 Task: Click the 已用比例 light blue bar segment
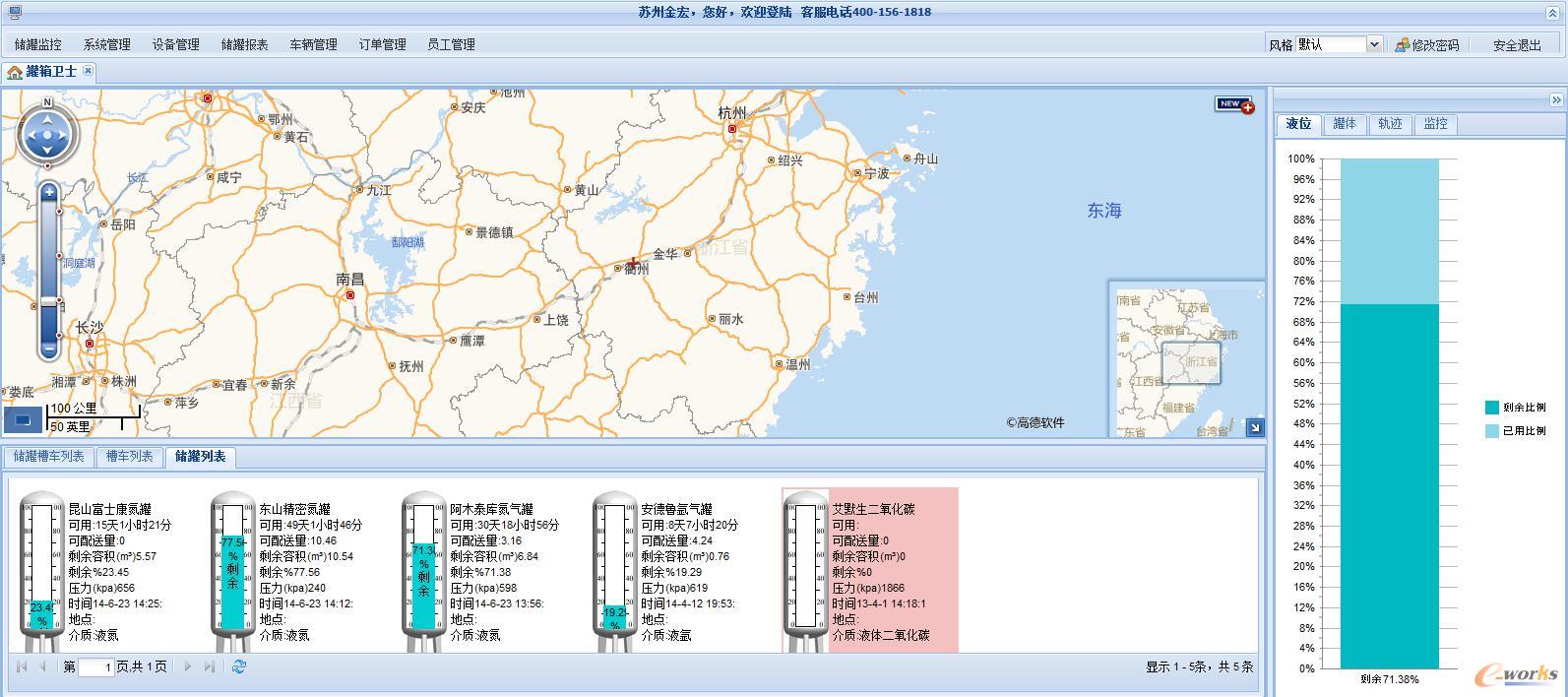[x=1389, y=231]
